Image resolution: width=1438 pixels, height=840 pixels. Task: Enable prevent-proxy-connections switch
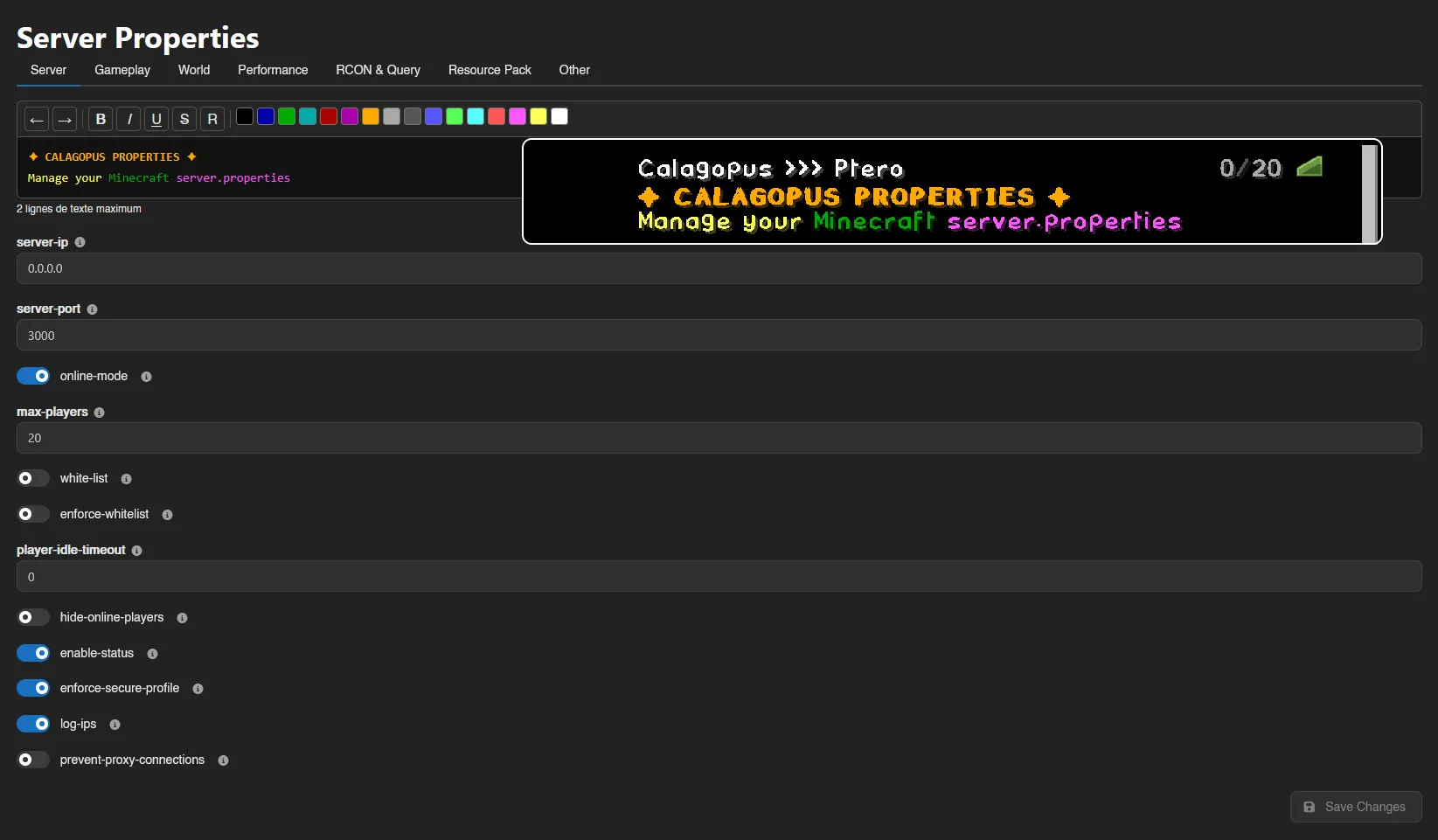(x=33, y=760)
